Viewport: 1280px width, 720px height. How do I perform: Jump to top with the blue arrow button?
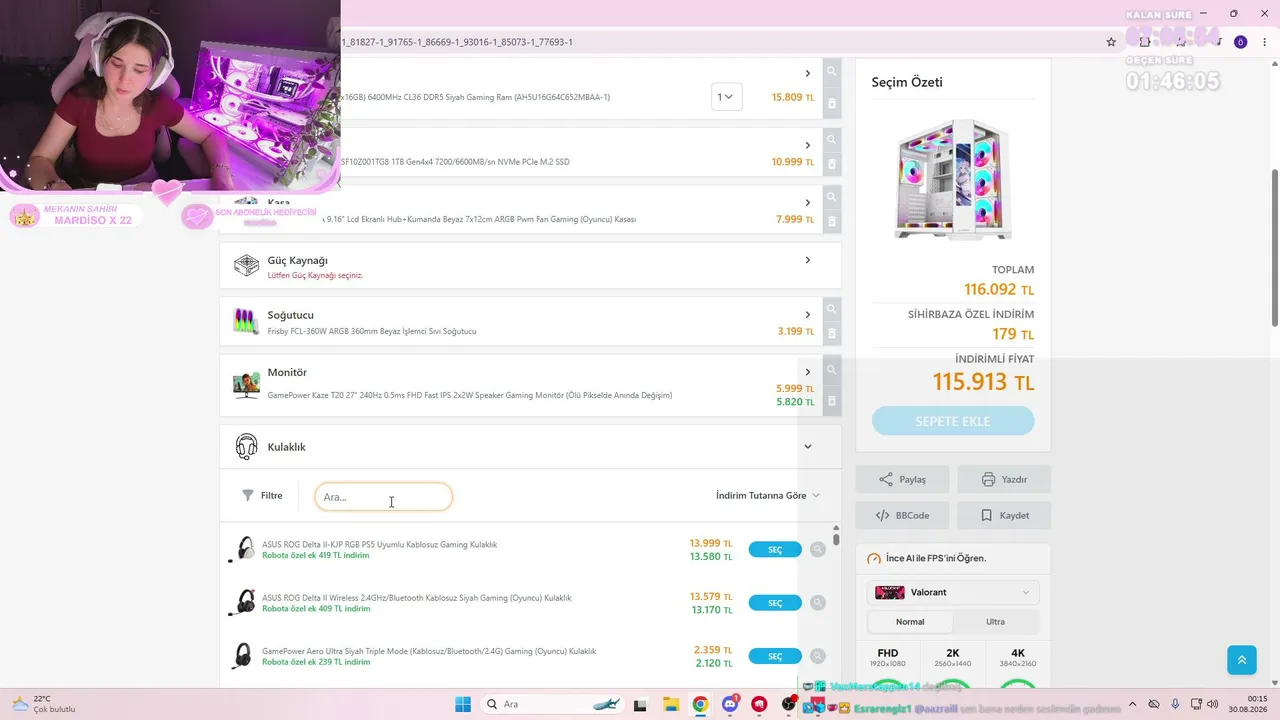point(1242,659)
